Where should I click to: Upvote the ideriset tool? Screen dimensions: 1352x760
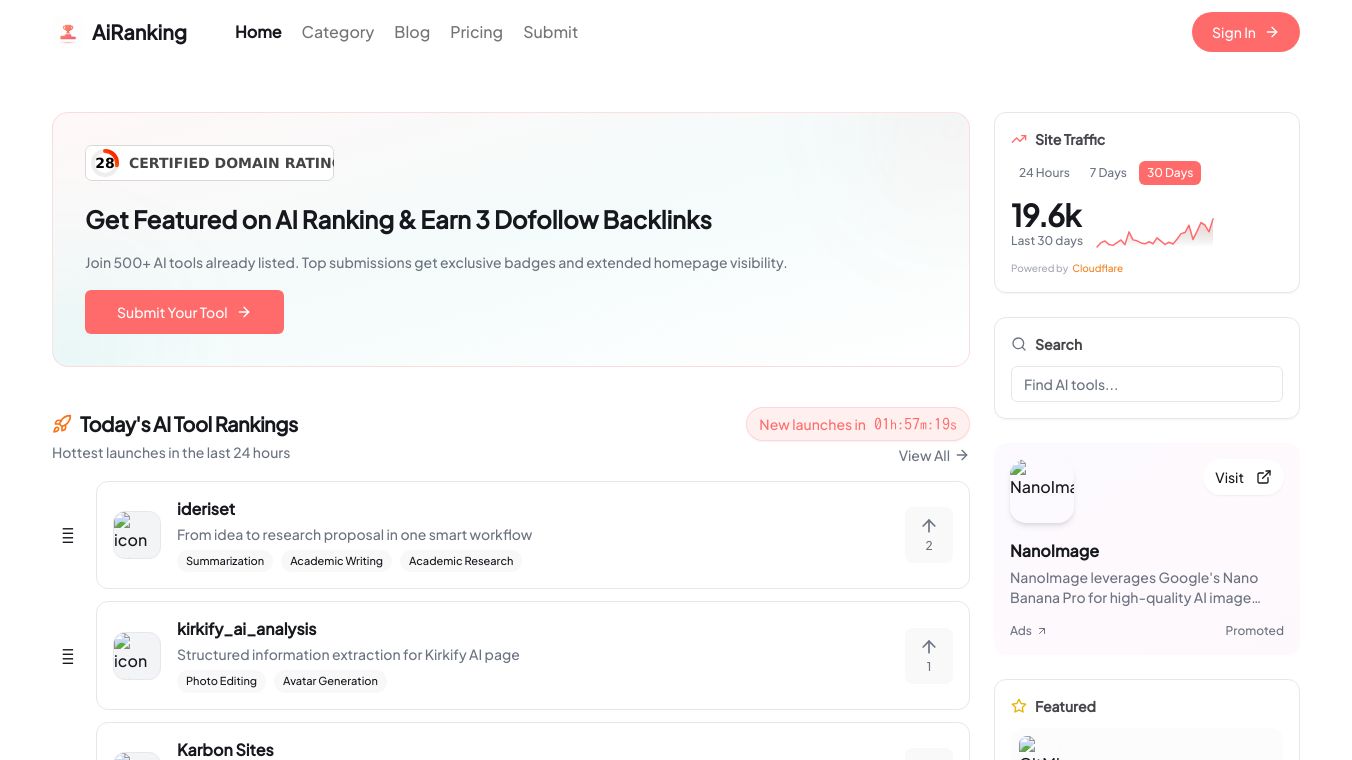point(928,534)
